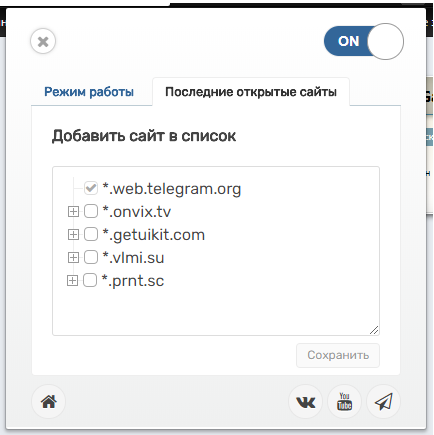Open the home page icon

coord(49,402)
